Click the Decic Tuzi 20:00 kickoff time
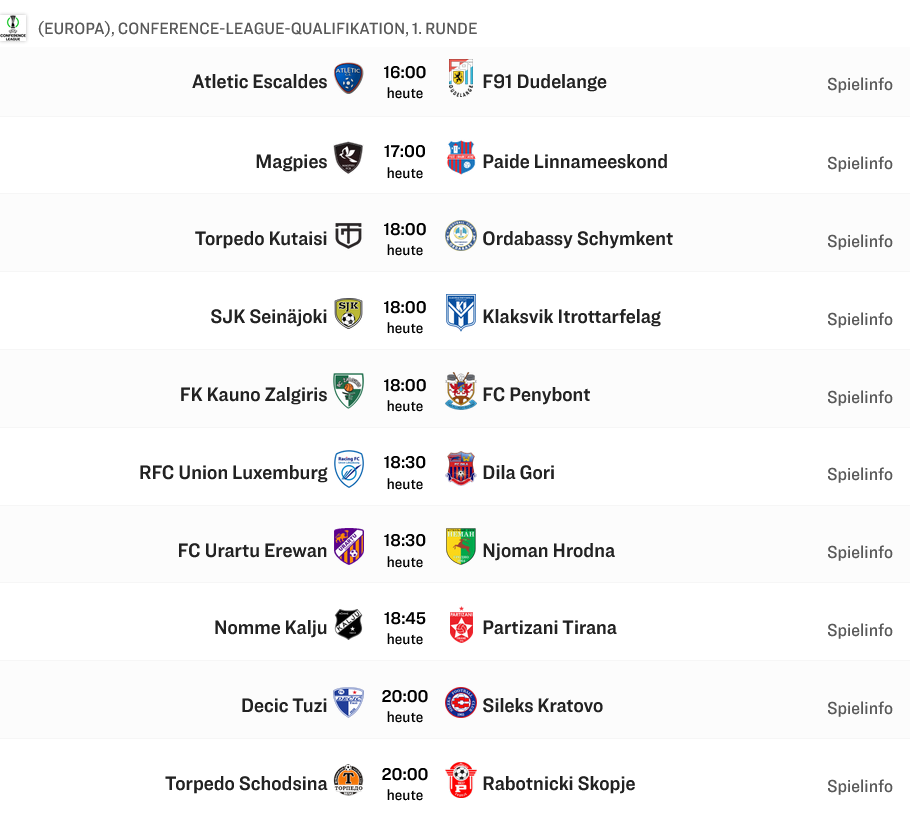This screenshot has height=816, width=910. tap(405, 697)
